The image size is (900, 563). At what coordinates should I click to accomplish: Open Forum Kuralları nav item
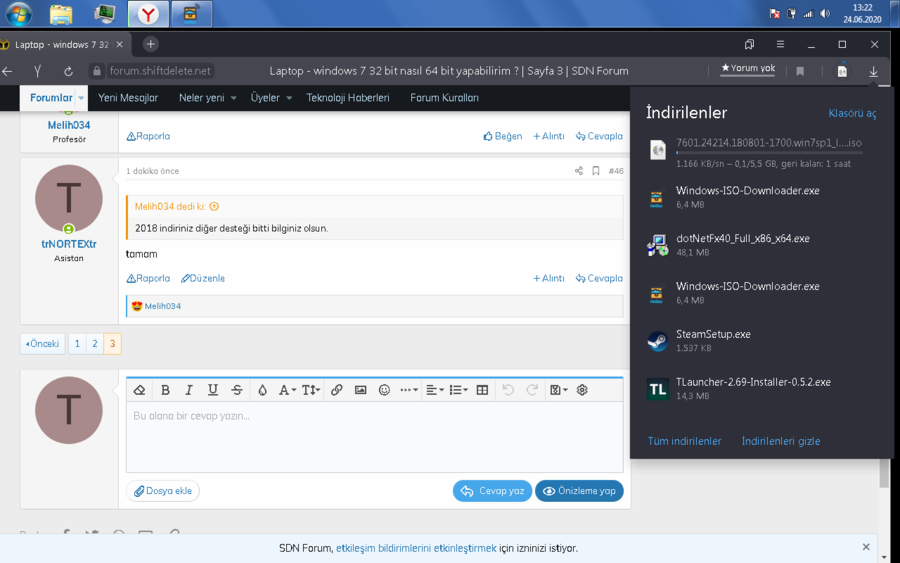pos(444,98)
